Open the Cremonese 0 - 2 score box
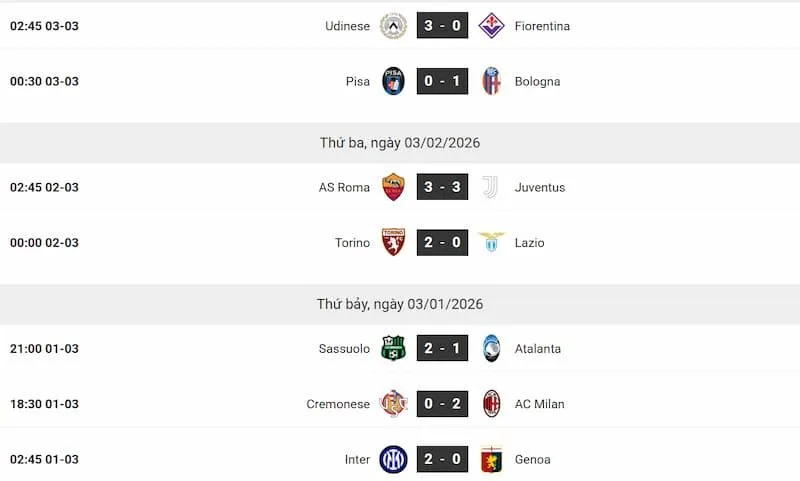The width and height of the screenshot is (800, 481). point(442,404)
